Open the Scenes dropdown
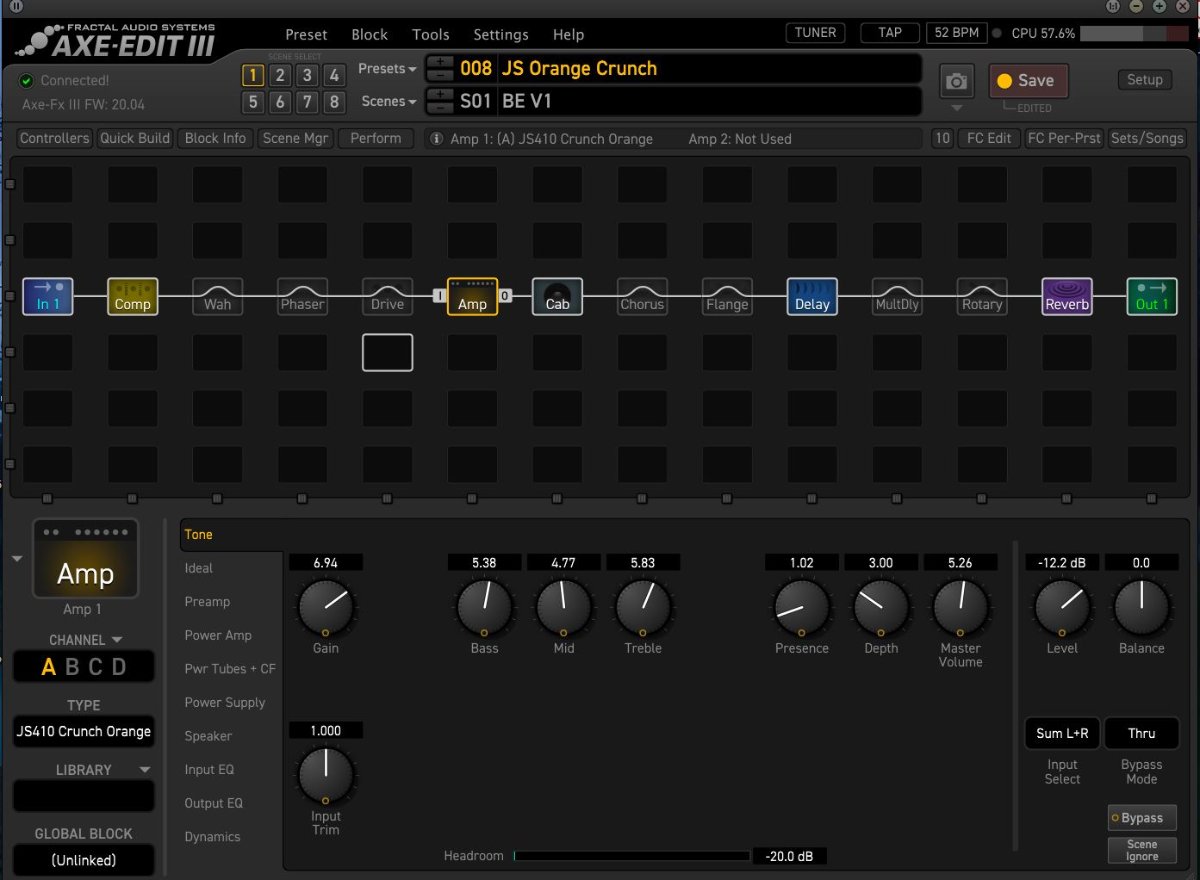Screen dimensions: 1200x880 (x=390, y=101)
